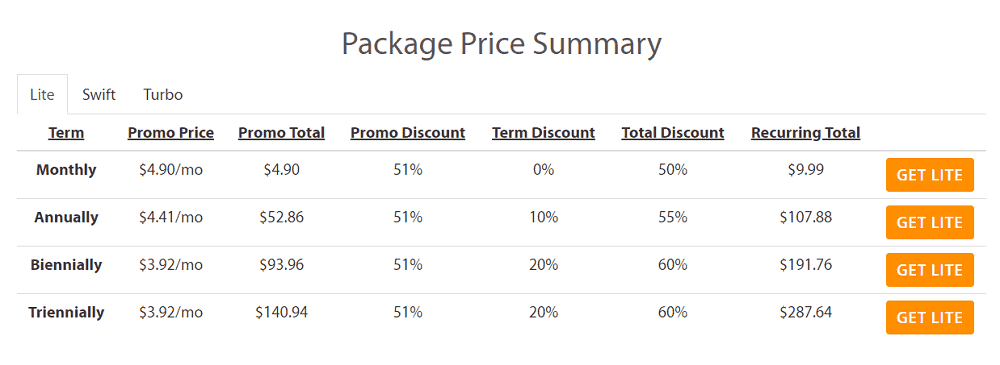Click the Promo Total column header
1000x365 pixels.
point(281,133)
